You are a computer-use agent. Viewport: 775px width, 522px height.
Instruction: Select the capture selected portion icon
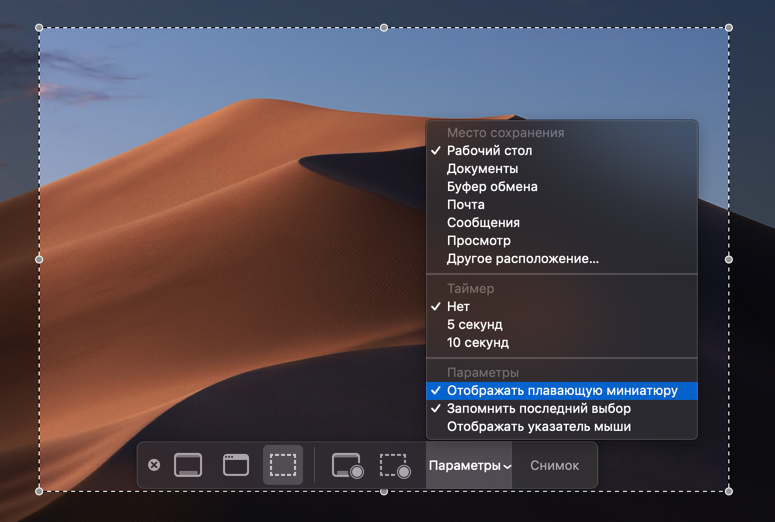[x=283, y=465]
